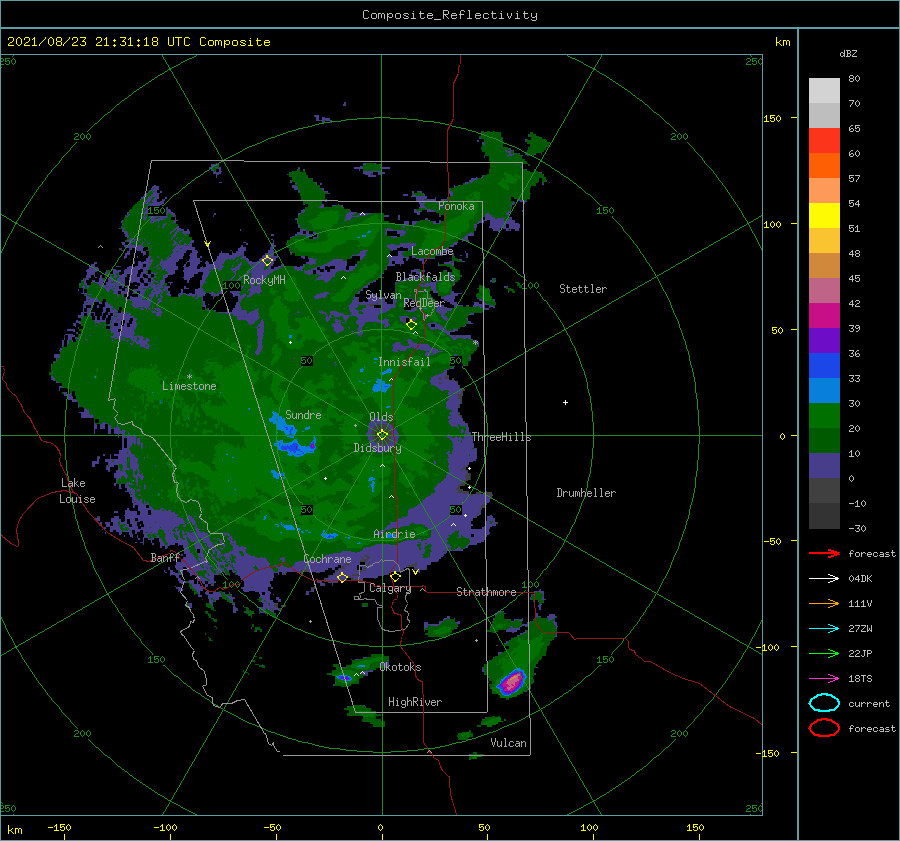Click the small blue storm cell west of Okotoks

(x=344, y=678)
